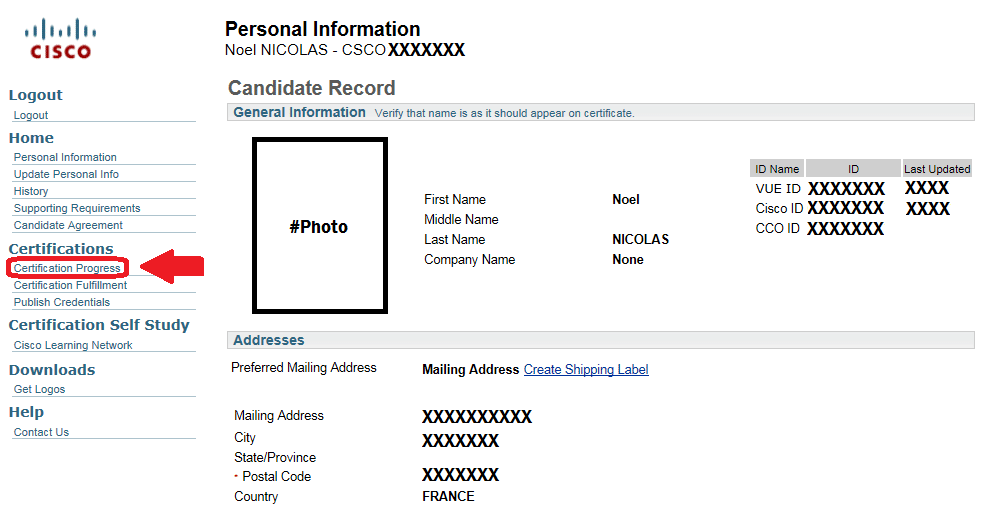Open Update Personal Info
This screenshot has height=515, width=988.
(66, 174)
